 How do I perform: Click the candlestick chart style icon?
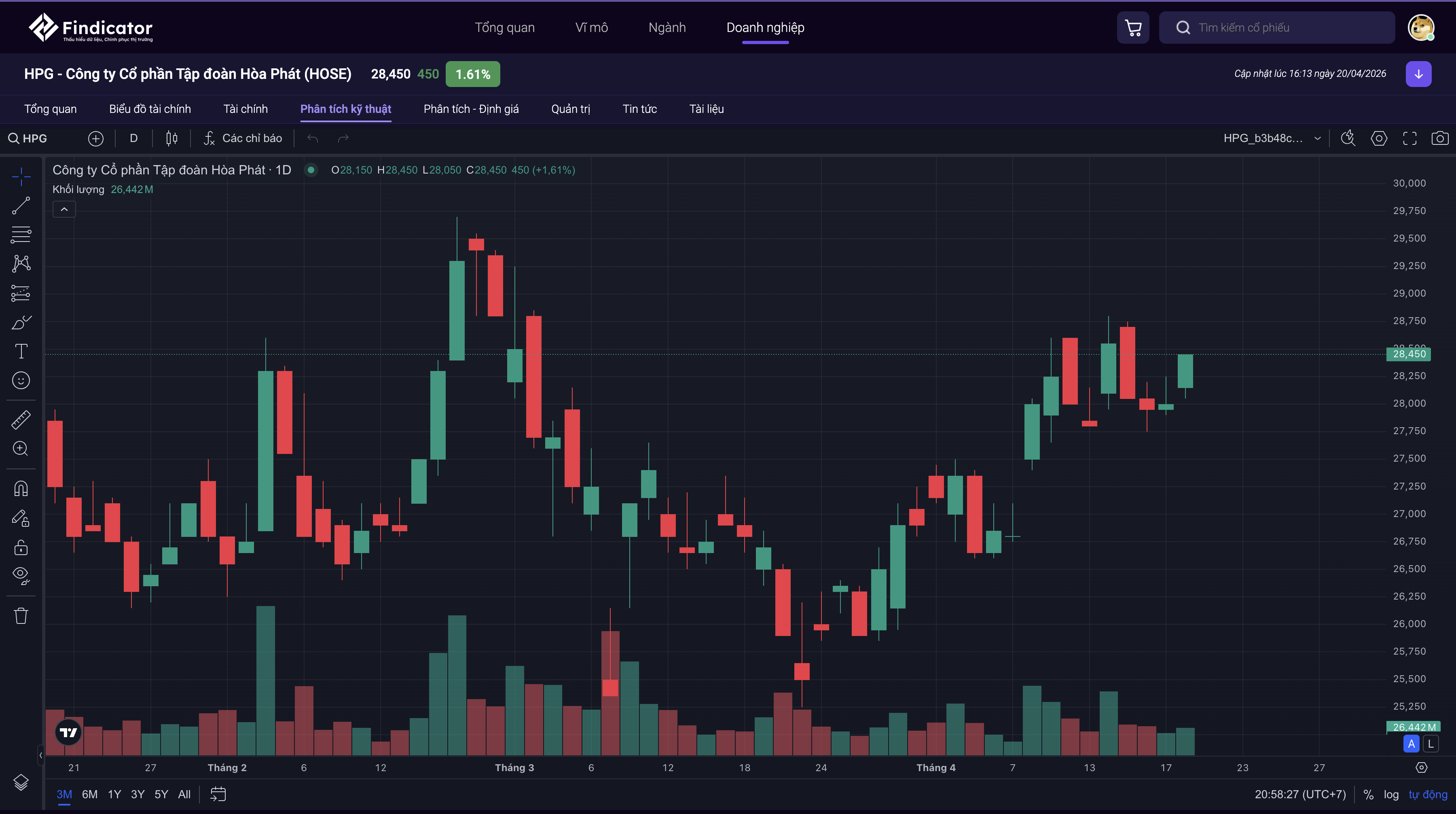172,138
